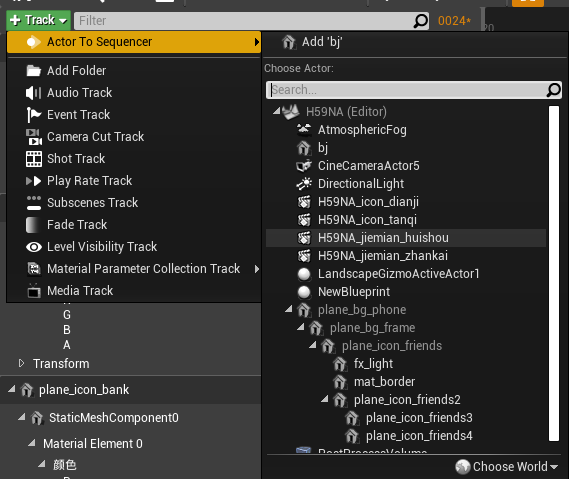Add a Play Rate Track
Screen dimensions: 569x479
(x=134, y=181)
